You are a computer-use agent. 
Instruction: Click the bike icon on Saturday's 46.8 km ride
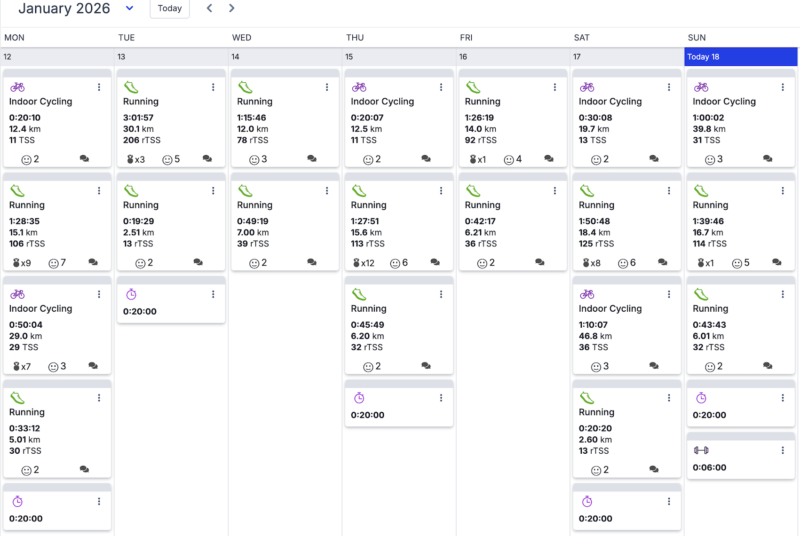pyautogui.click(x=587, y=294)
